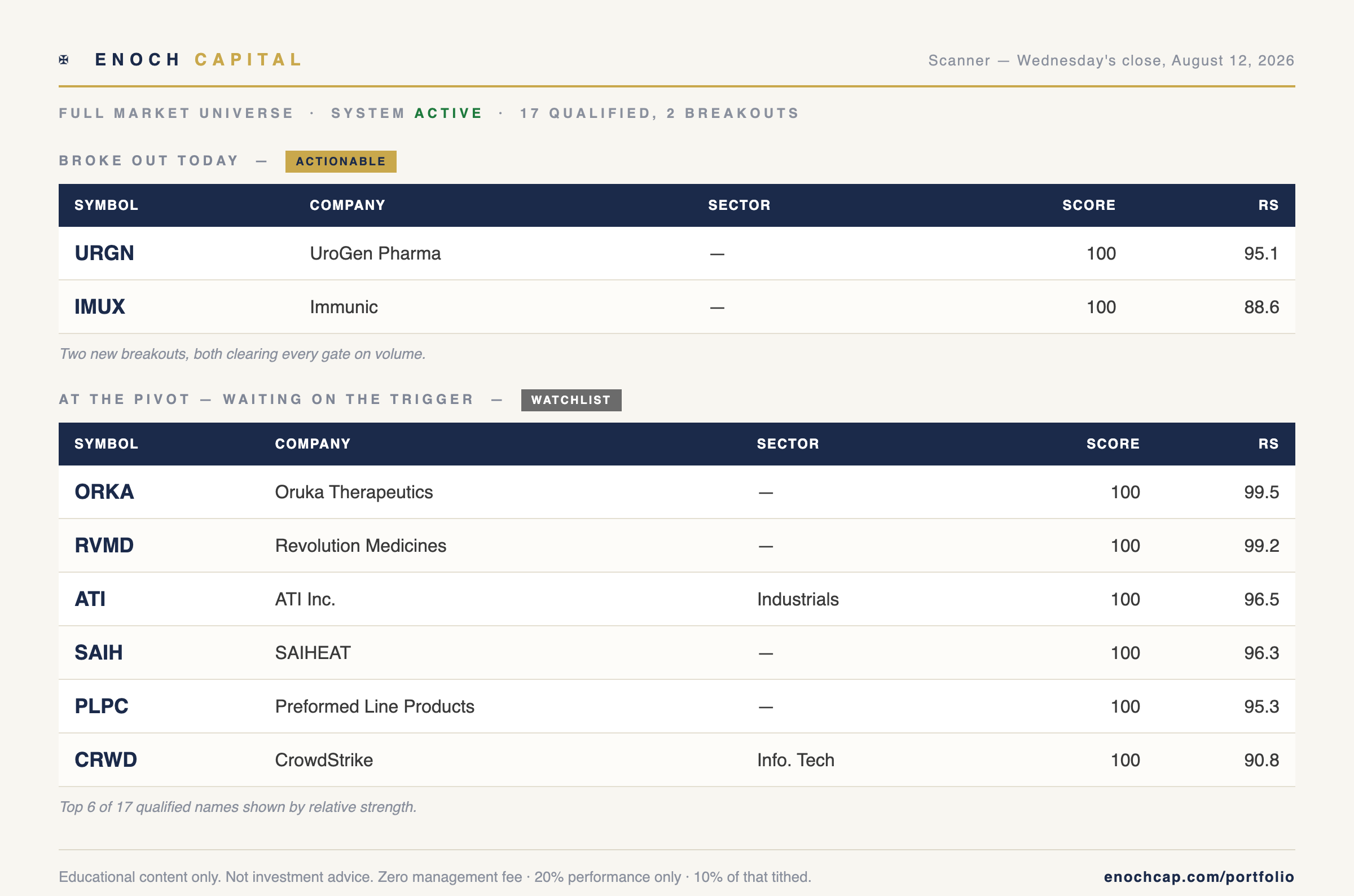The image size is (1354, 896).
Task: Click the score 100 in the RVMD row
Action: coord(1125,546)
